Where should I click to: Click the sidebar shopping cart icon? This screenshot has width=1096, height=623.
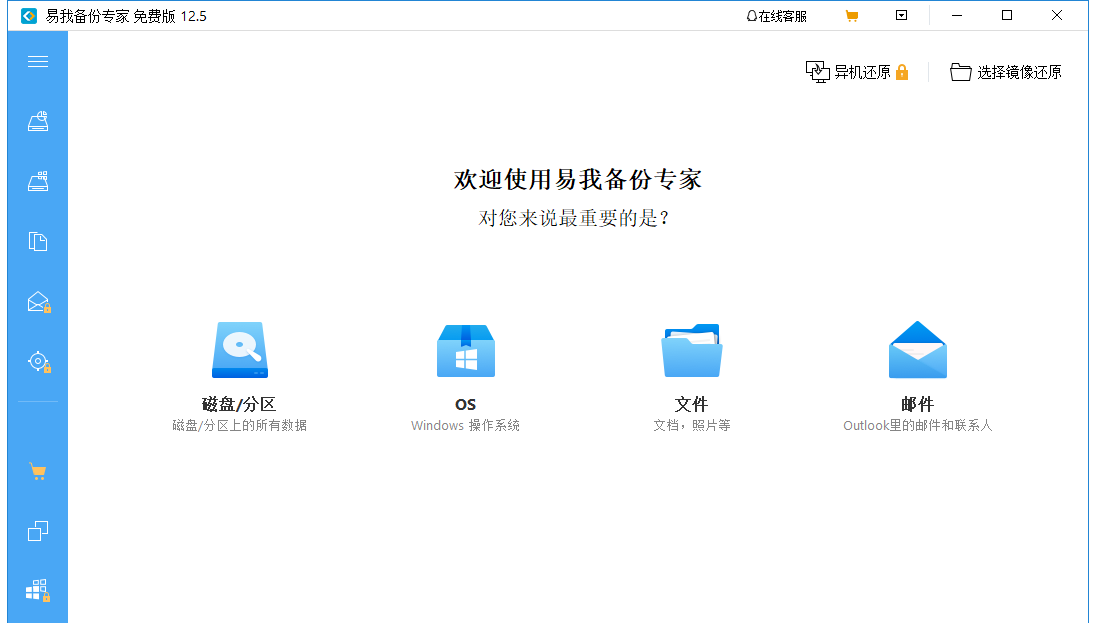pos(38,471)
